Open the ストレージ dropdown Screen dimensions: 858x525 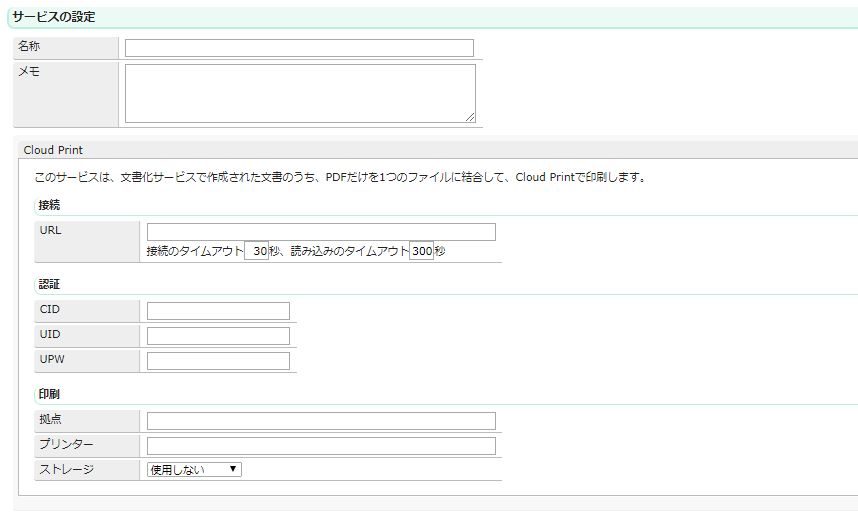click(194, 469)
